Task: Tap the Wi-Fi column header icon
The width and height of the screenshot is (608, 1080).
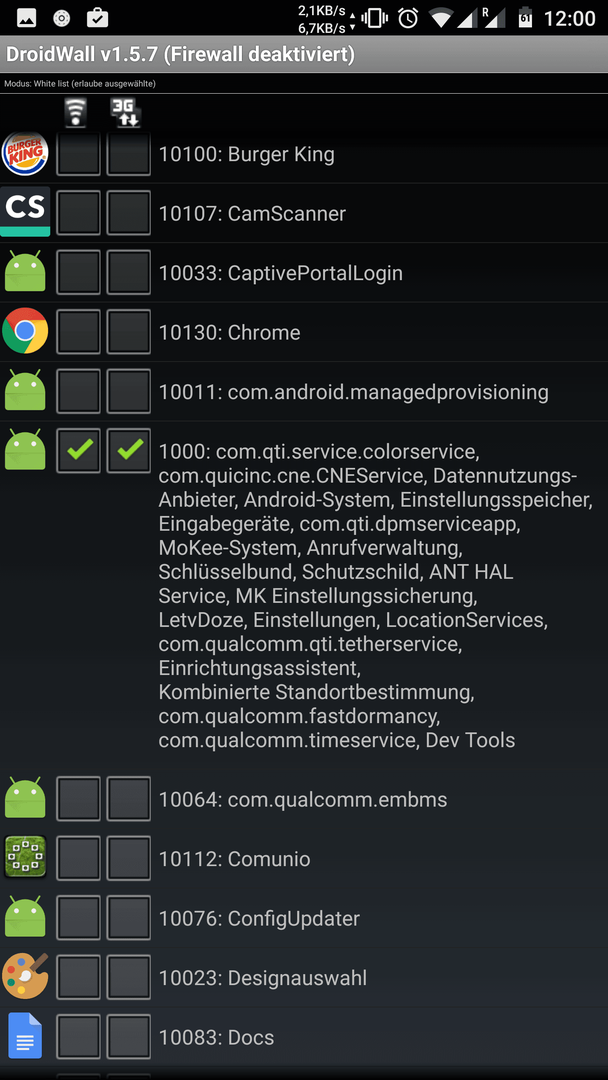Action: point(75,112)
